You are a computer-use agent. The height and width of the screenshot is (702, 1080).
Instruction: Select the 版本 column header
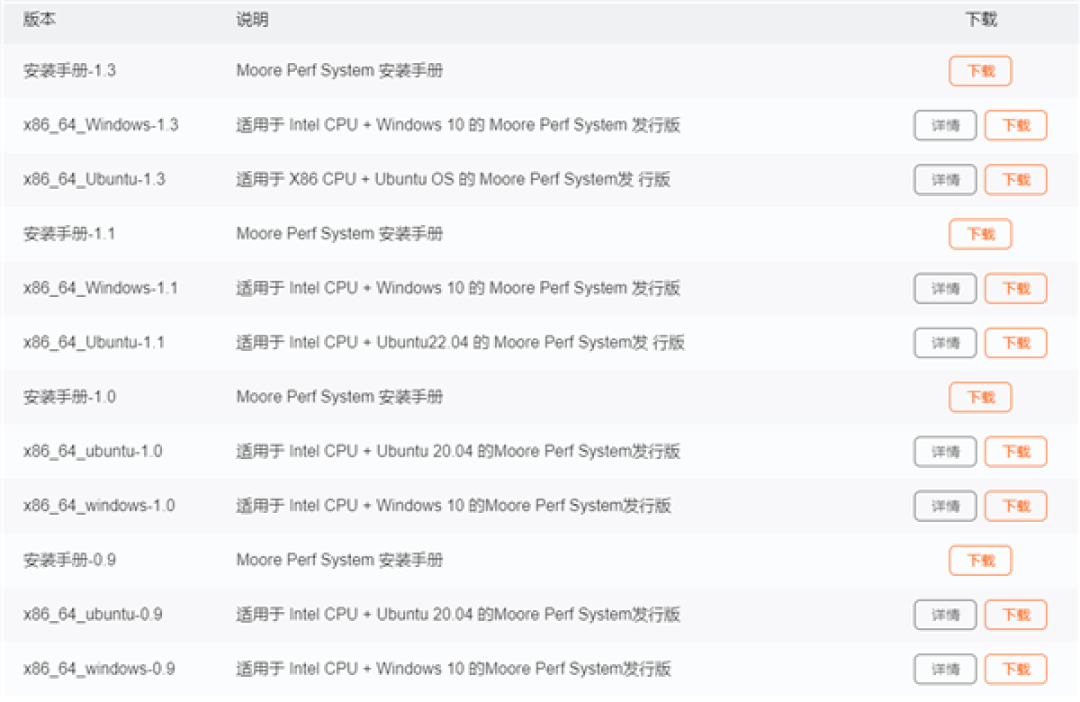[x=37, y=19]
